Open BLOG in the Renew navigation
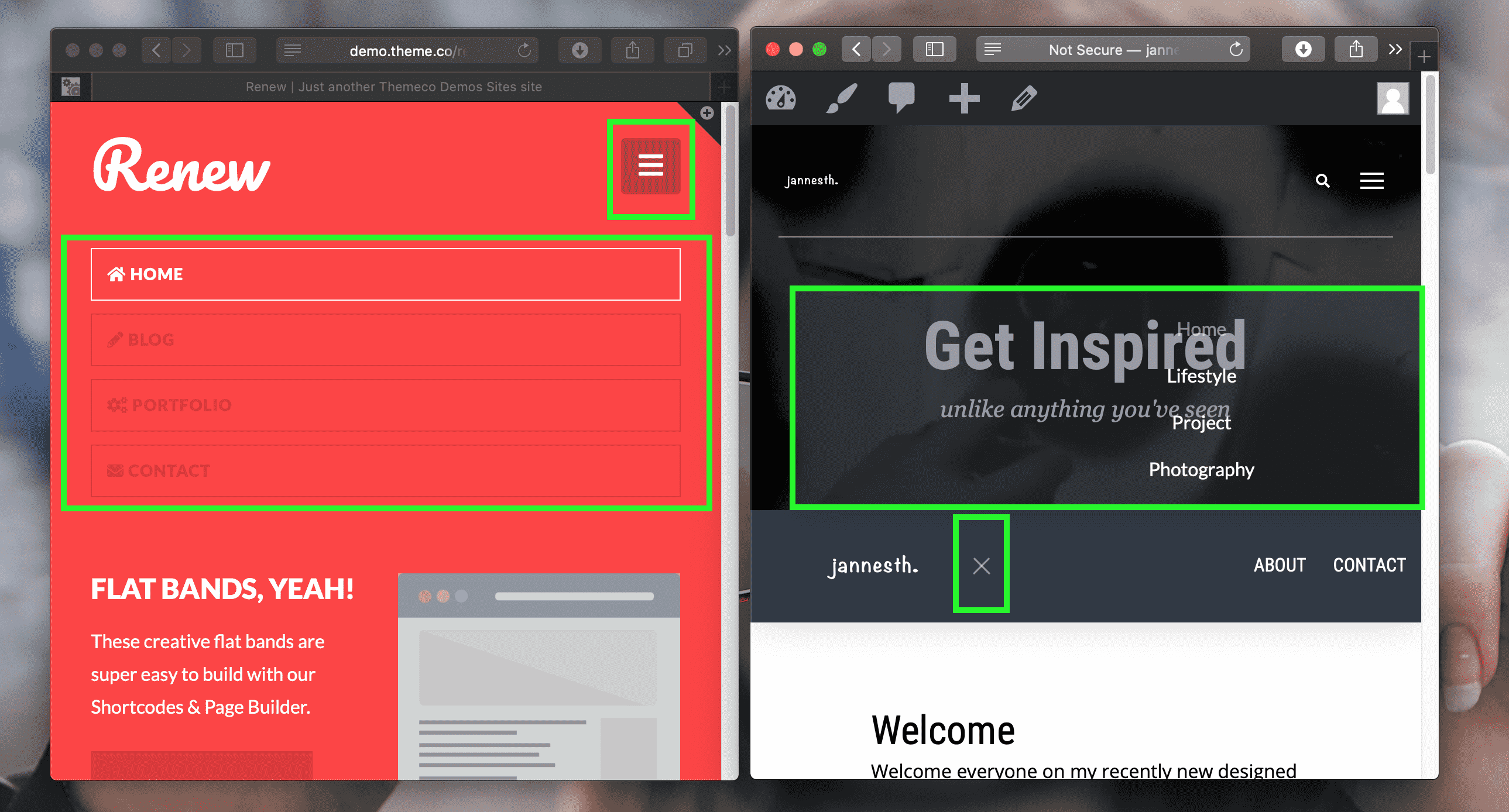The height and width of the screenshot is (812, 1509). (386, 339)
